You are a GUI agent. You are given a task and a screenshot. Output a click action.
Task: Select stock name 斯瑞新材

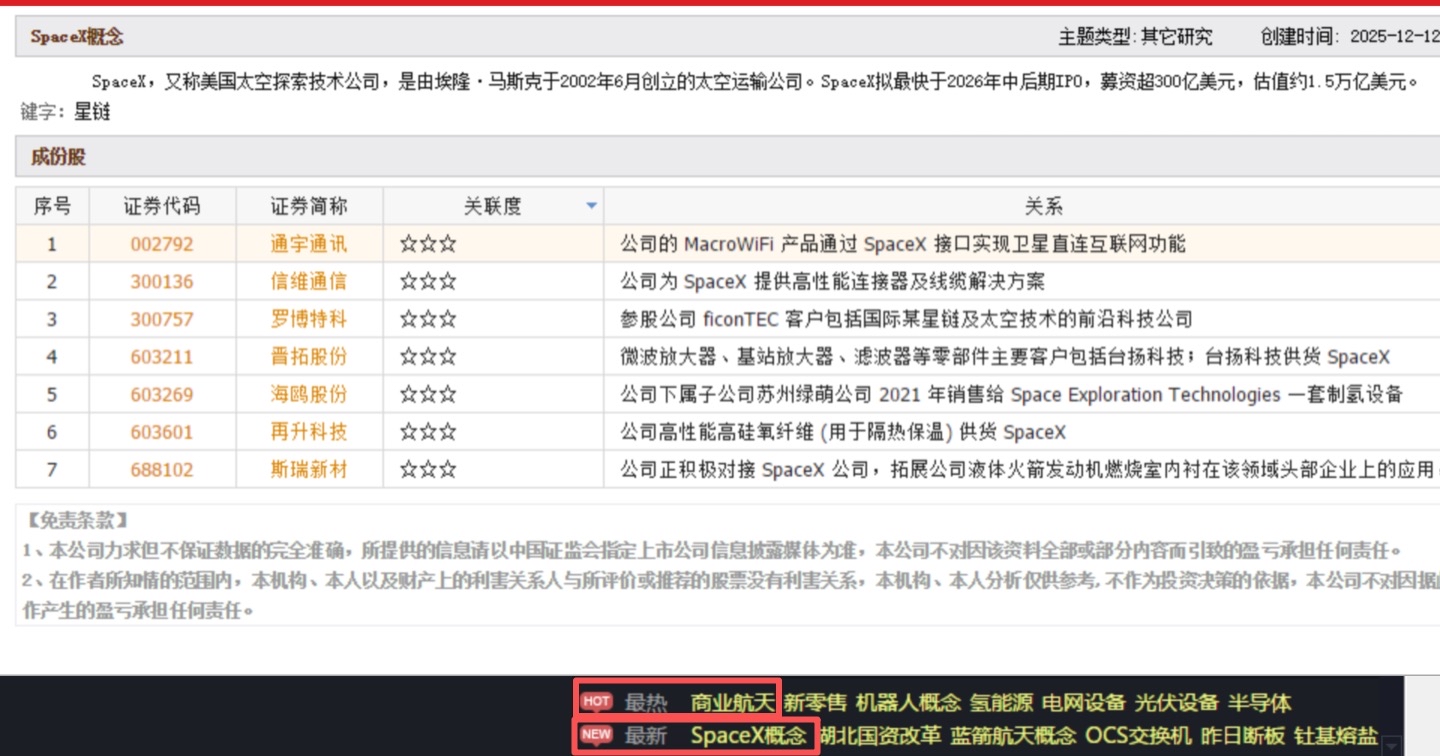point(309,470)
